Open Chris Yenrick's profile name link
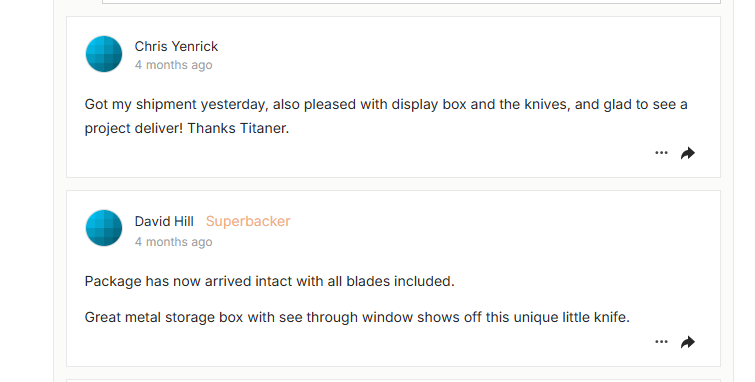755x382 pixels. coord(176,46)
